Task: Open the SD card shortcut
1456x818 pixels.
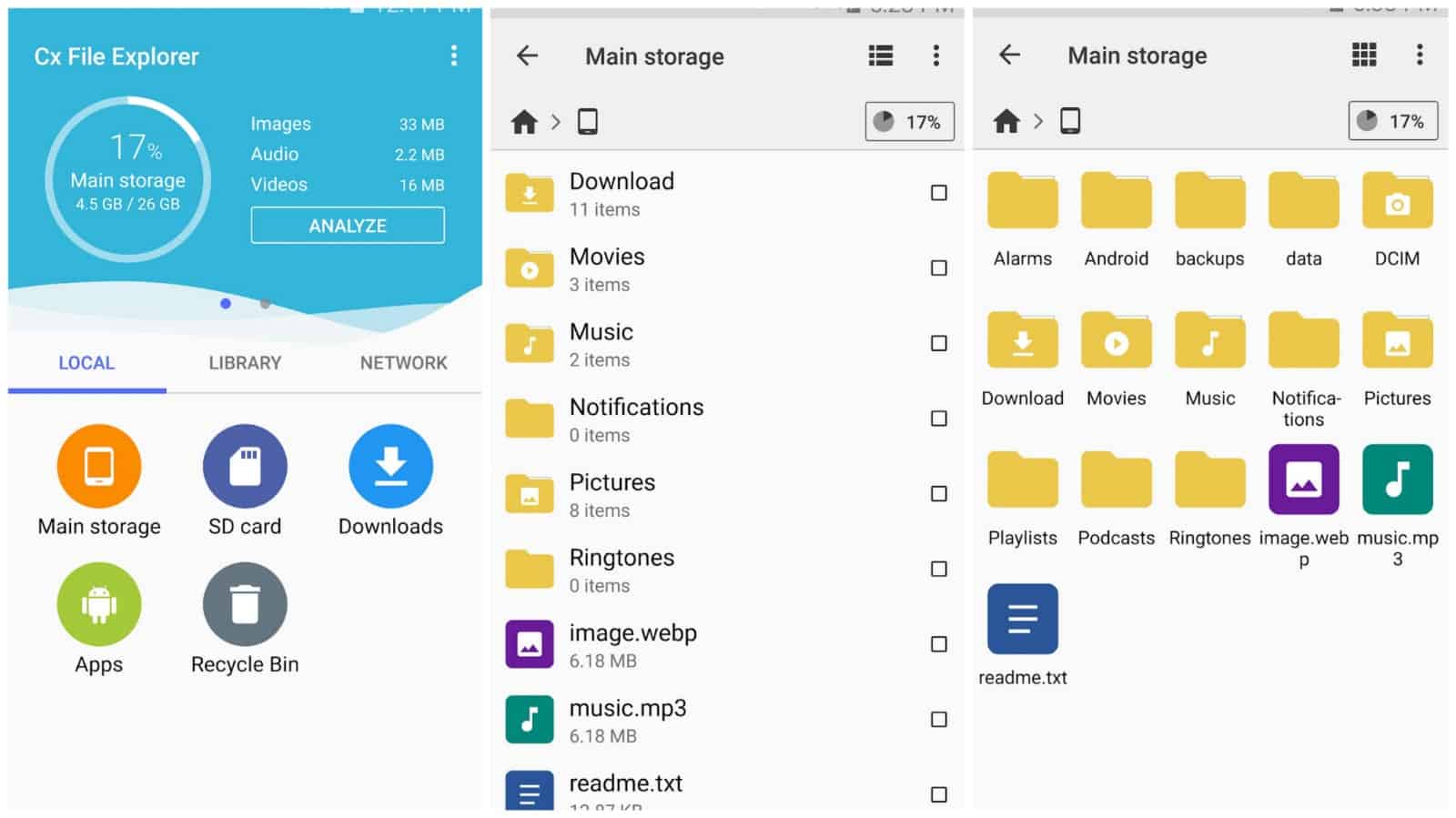Action: click(245, 467)
